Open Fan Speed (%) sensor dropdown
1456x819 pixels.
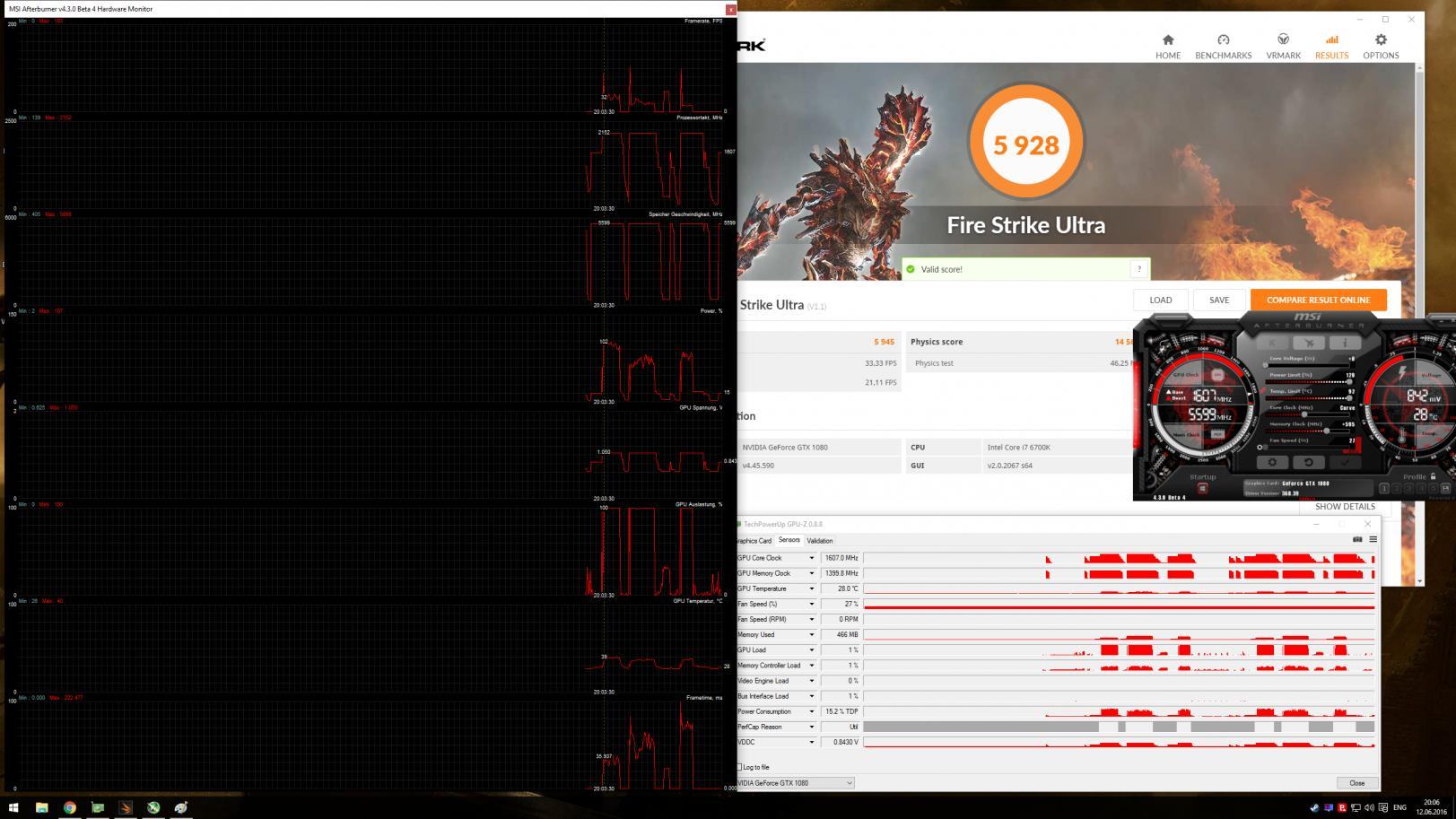pyautogui.click(x=812, y=604)
